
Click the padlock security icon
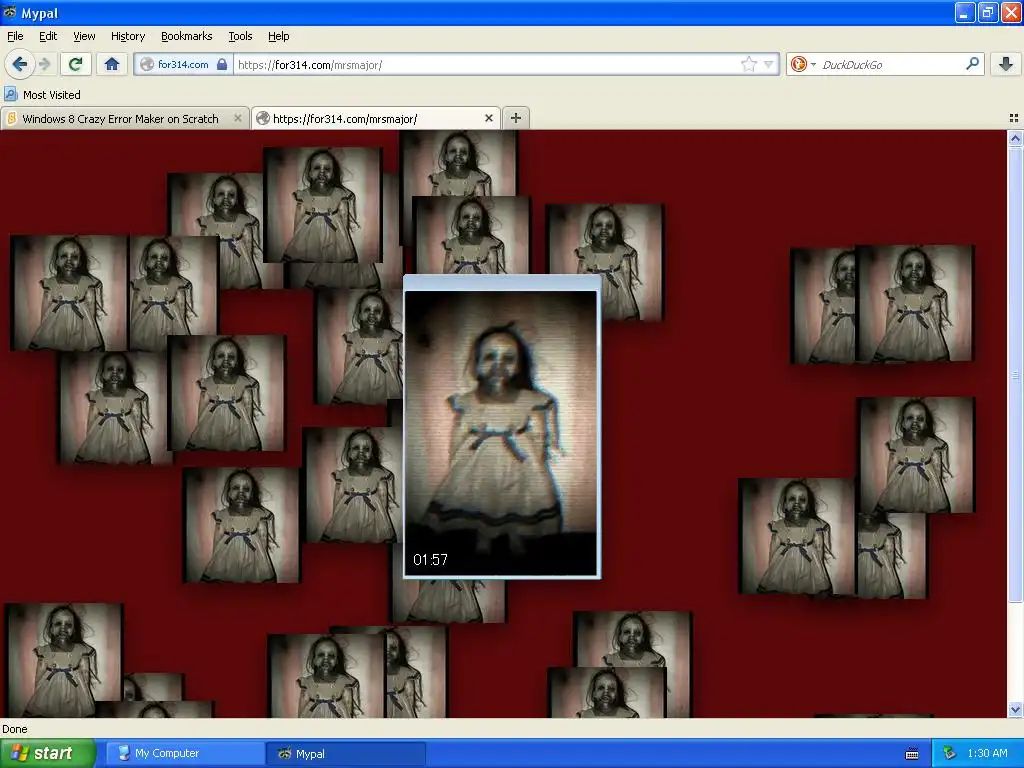pos(222,64)
